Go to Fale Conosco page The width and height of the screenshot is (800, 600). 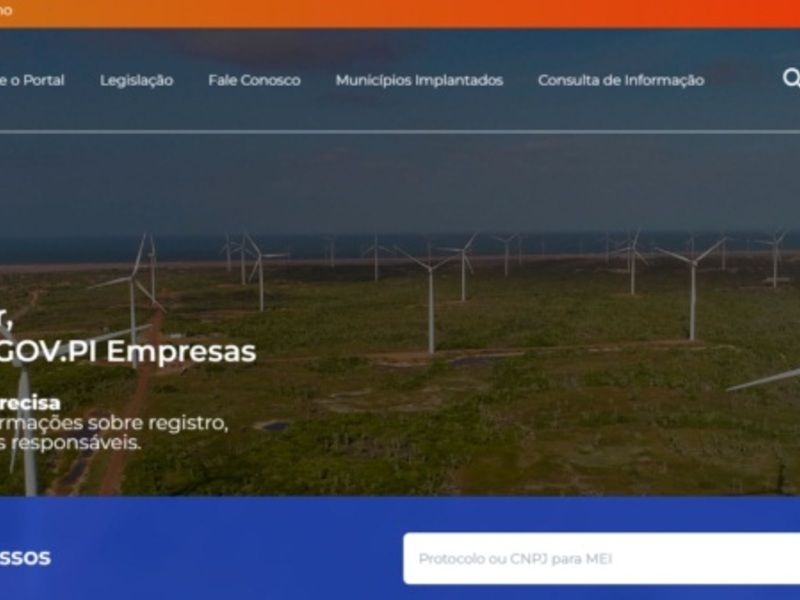tap(254, 80)
